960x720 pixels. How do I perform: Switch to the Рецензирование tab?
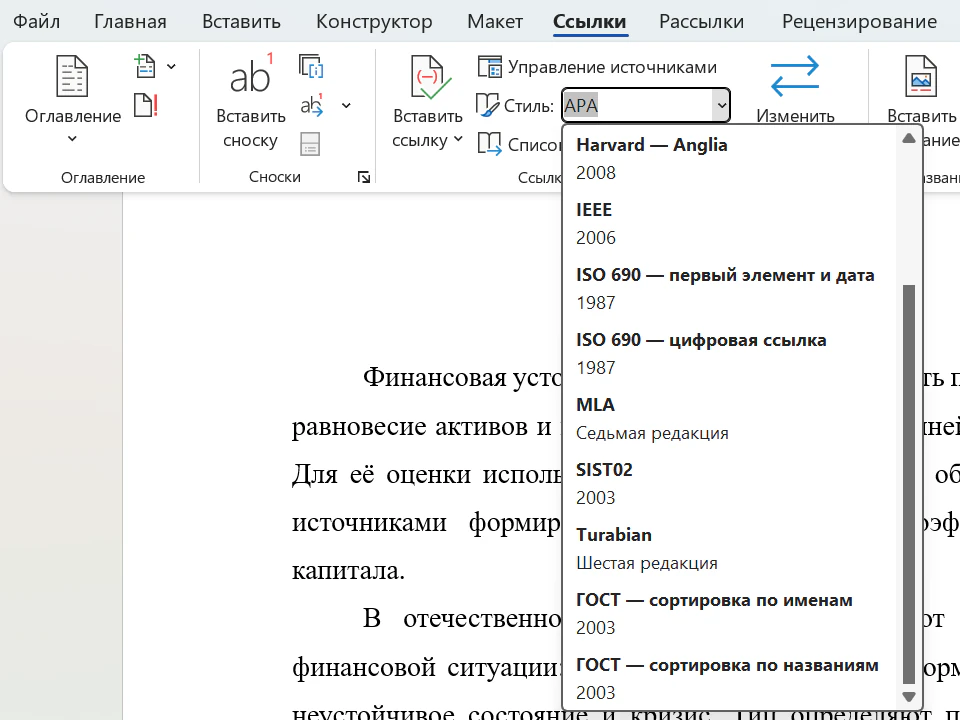pos(859,21)
